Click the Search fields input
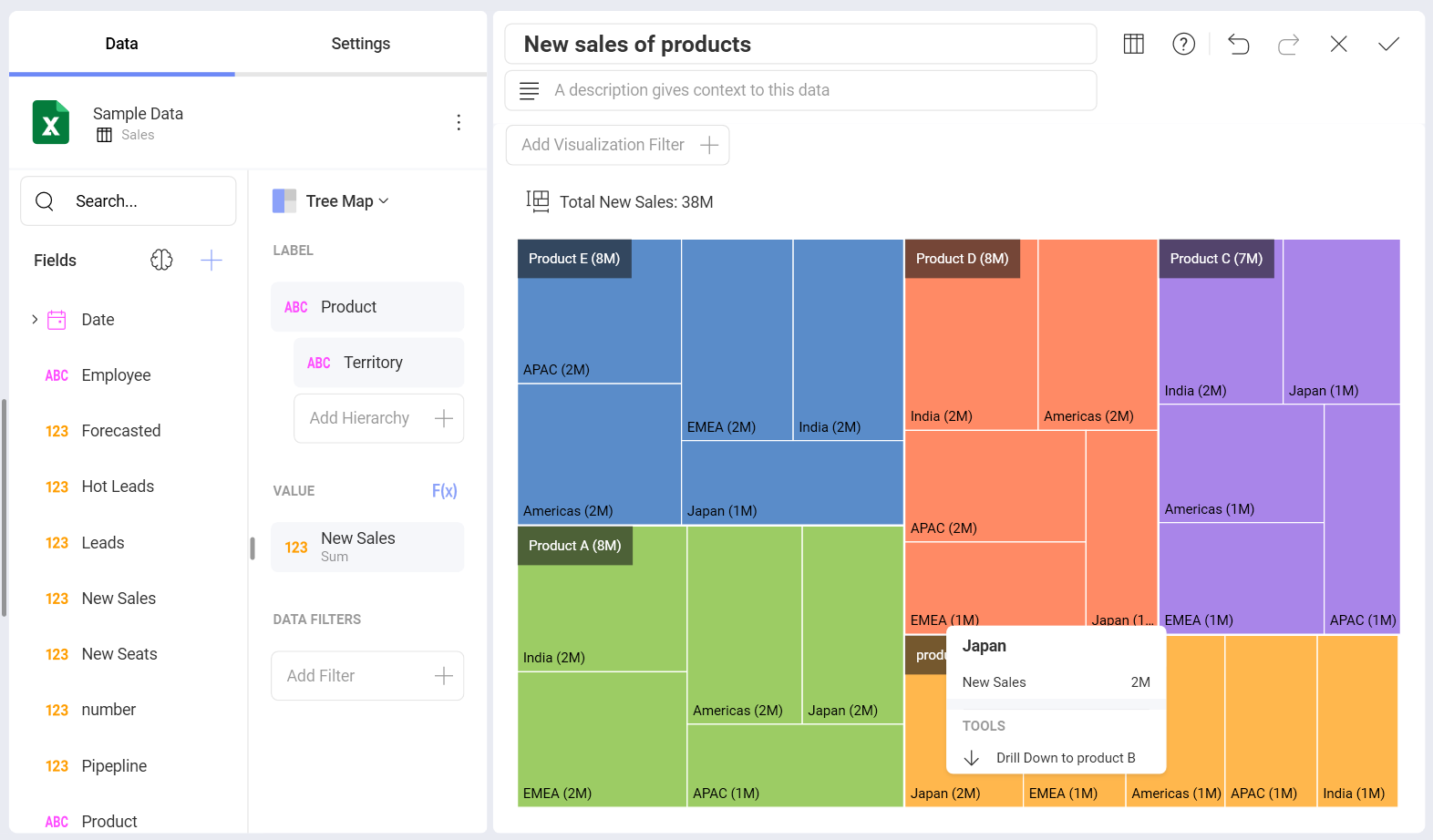This screenshot has height=840, width=1433. (x=129, y=200)
